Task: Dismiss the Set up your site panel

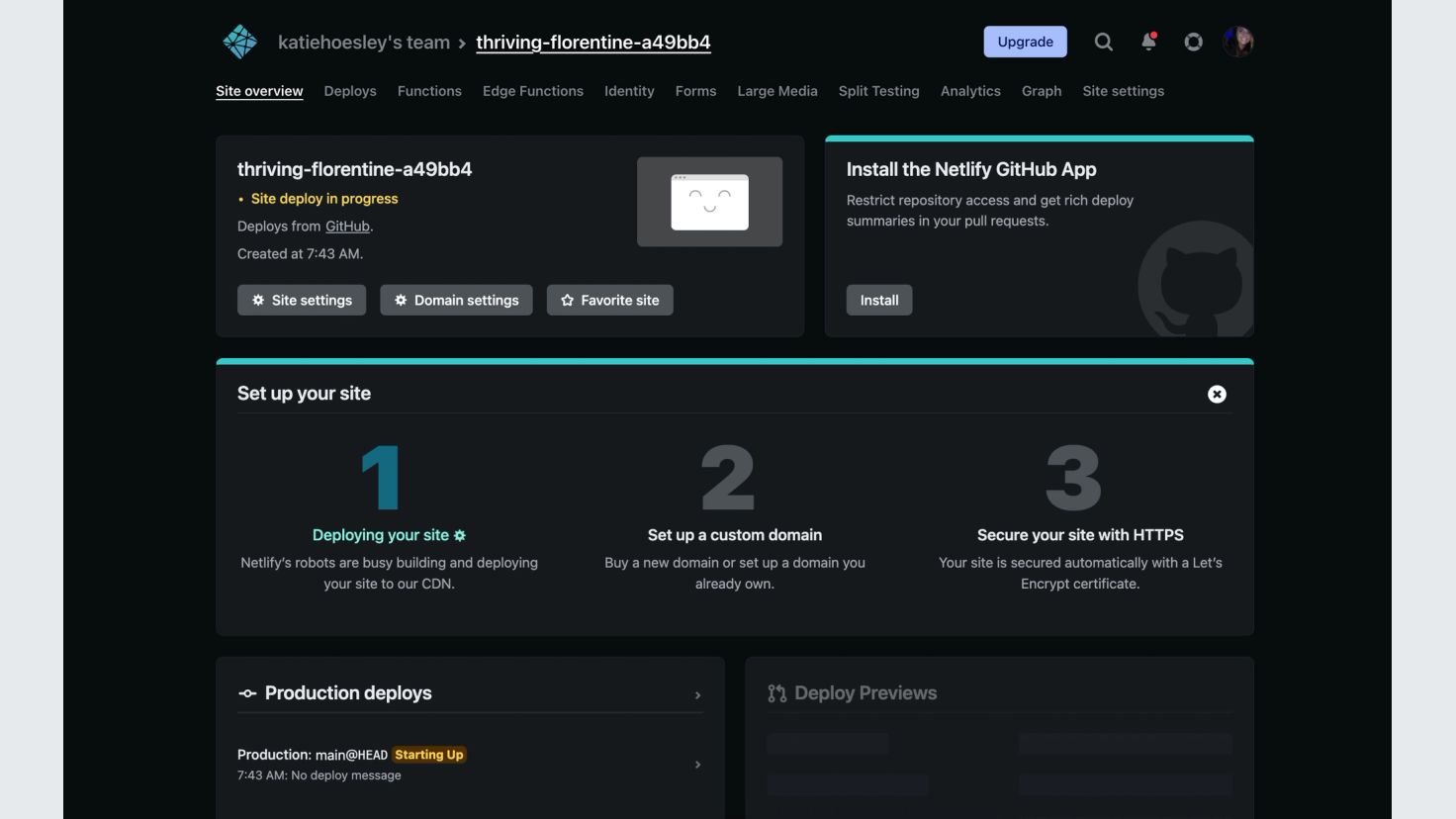Action: (1217, 394)
